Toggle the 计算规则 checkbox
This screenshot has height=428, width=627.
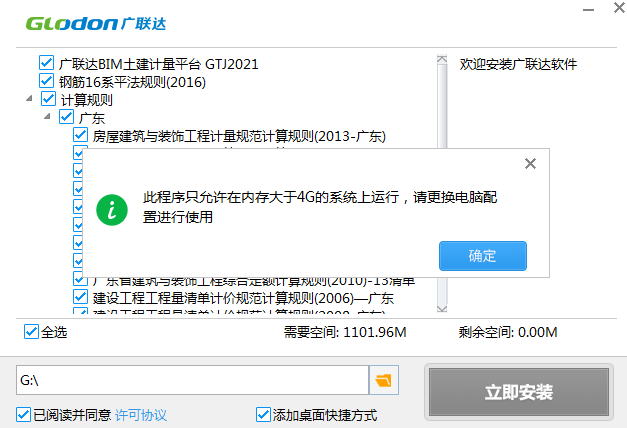[x=48, y=99]
